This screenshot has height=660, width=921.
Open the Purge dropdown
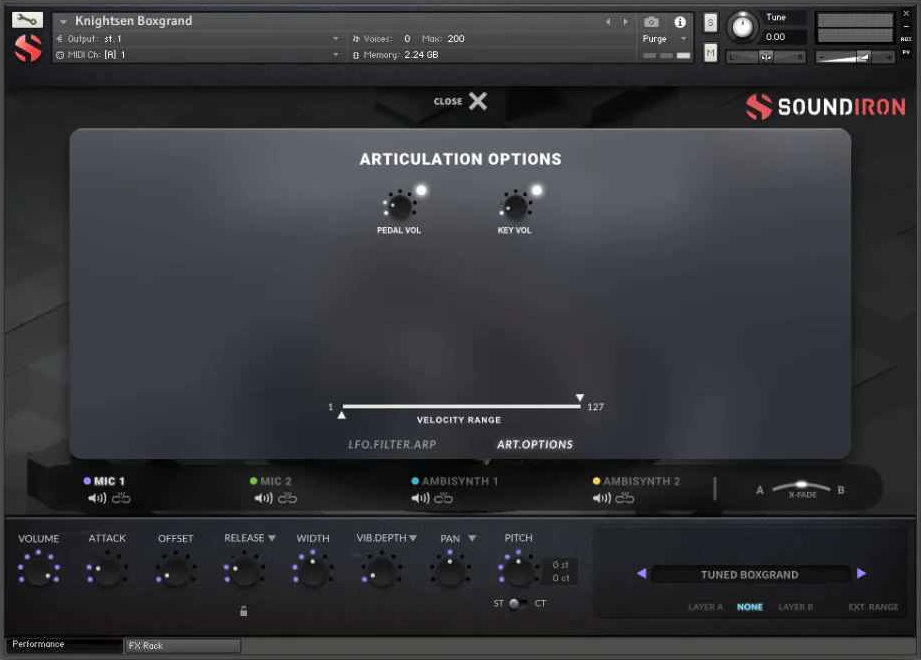(x=663, y=38)
